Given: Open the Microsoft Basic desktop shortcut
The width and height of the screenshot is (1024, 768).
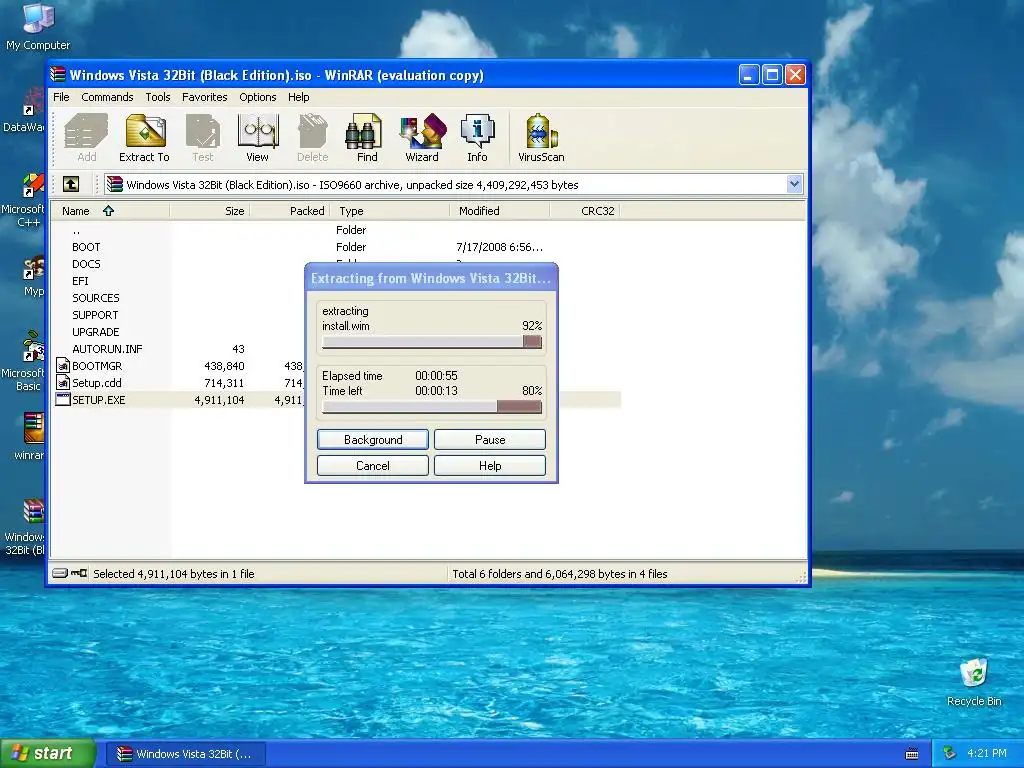Looking at the screenshot, I should 24,361.
